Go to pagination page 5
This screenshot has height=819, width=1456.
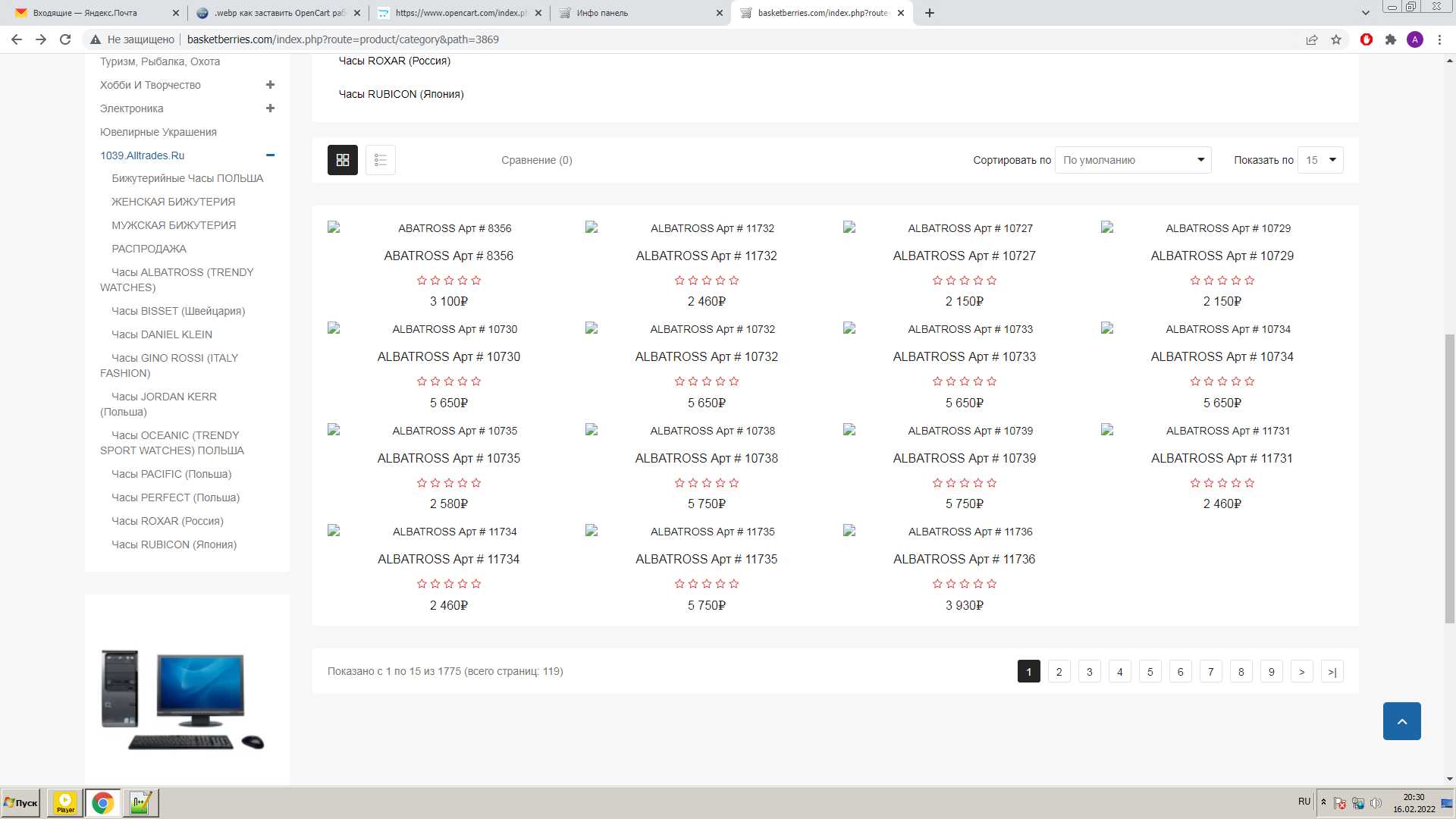(x=1150, y=672)
